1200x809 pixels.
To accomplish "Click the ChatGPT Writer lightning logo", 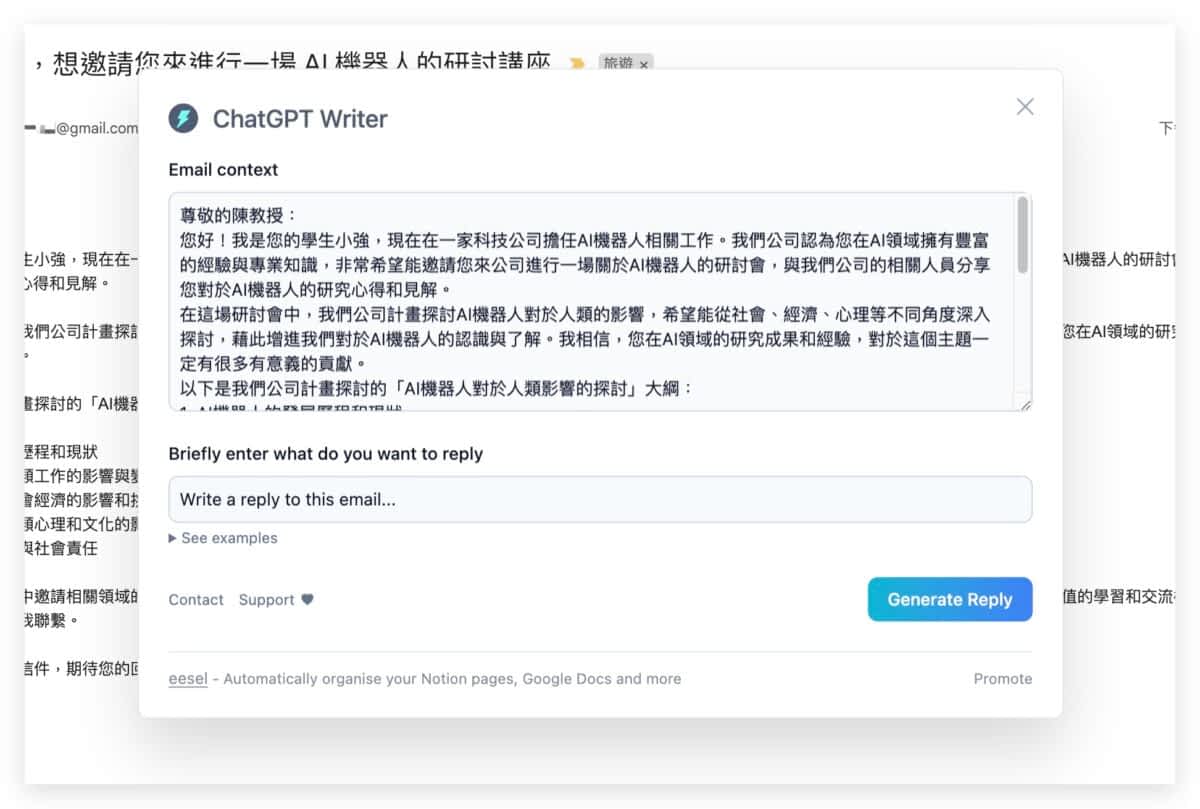I will point(183,119).
